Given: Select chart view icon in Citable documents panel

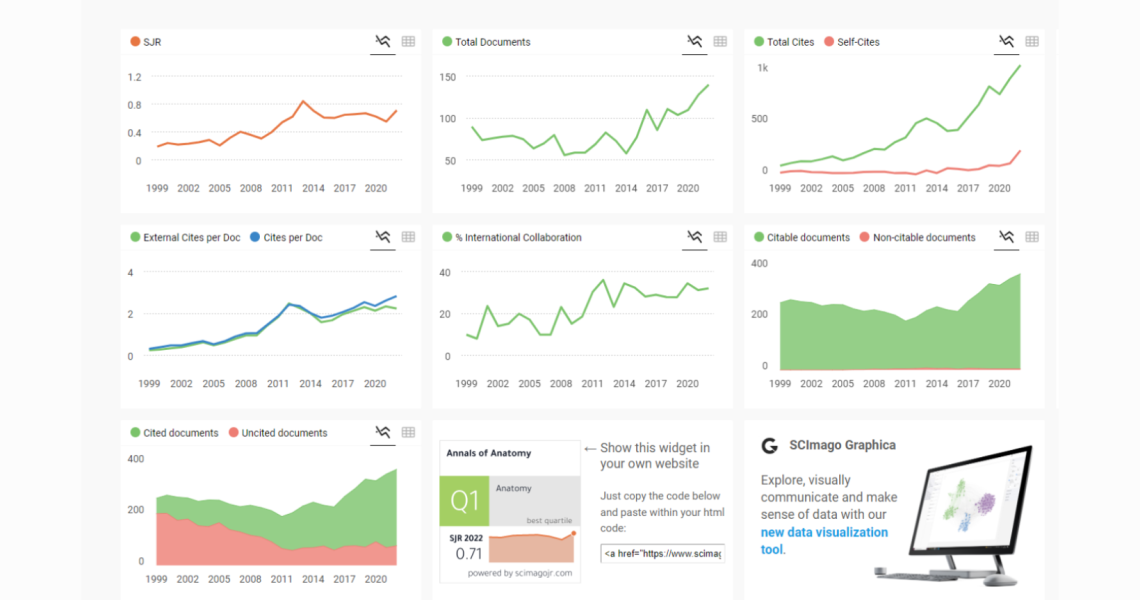Looking at the screenshot, I should click(x=1006, y=237).
